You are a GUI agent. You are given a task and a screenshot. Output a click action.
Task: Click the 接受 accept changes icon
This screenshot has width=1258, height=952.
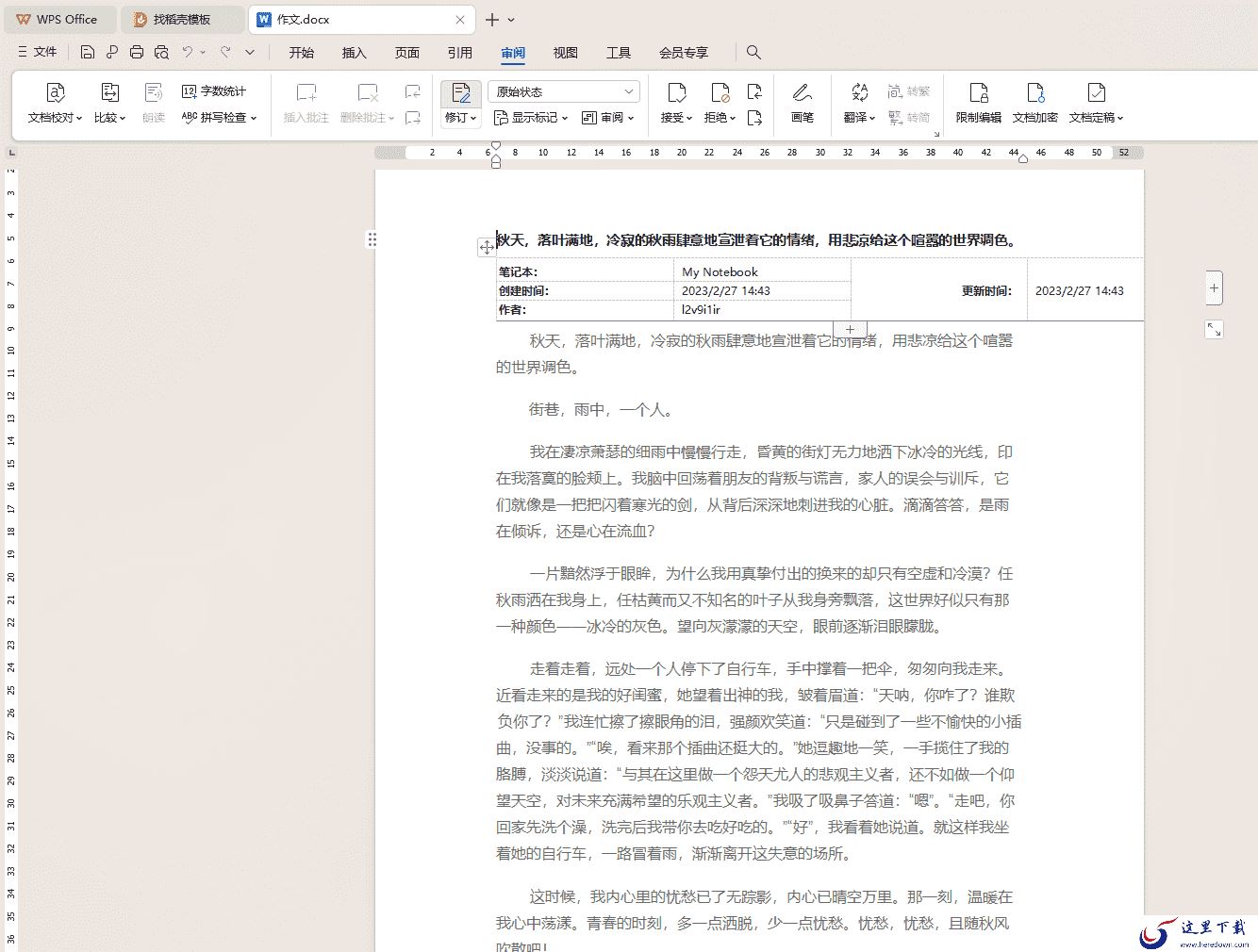coord(677,92)
